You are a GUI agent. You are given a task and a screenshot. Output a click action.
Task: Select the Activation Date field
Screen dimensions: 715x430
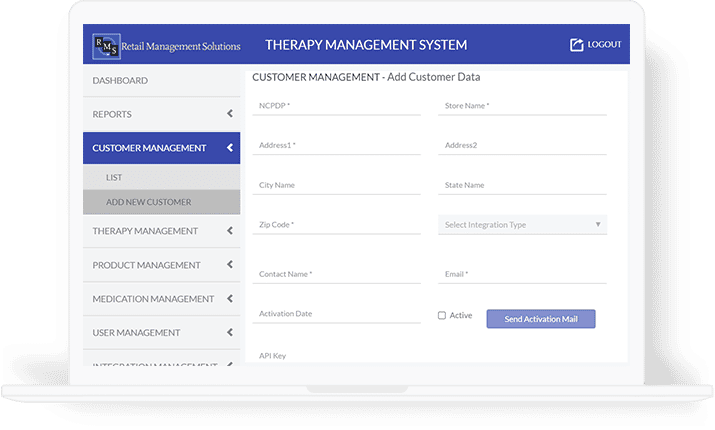pos(337,314)
